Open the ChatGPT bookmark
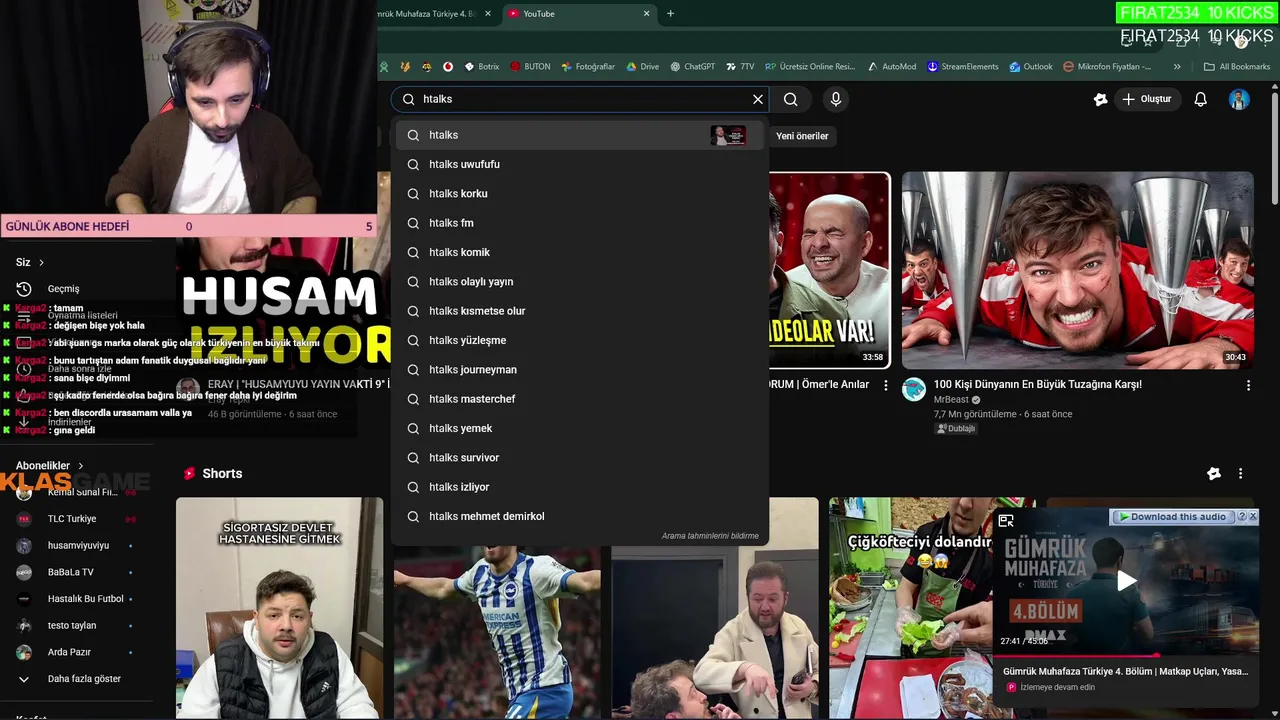Screen dimensions: 1280x720 [693, 67]
